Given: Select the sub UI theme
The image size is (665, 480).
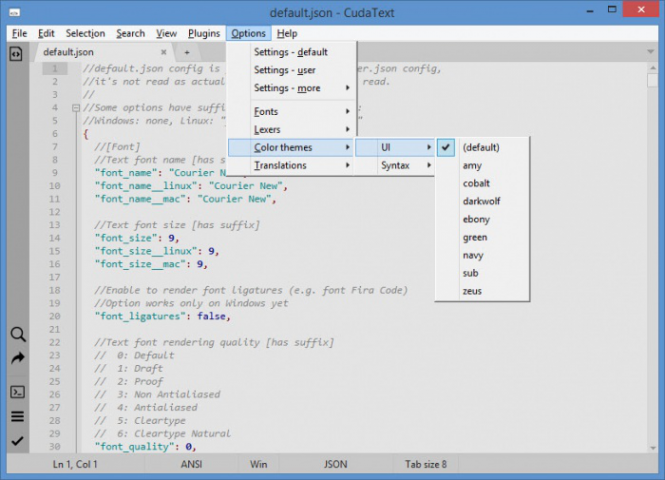Looking at the screenshot, I should (483, 273).
